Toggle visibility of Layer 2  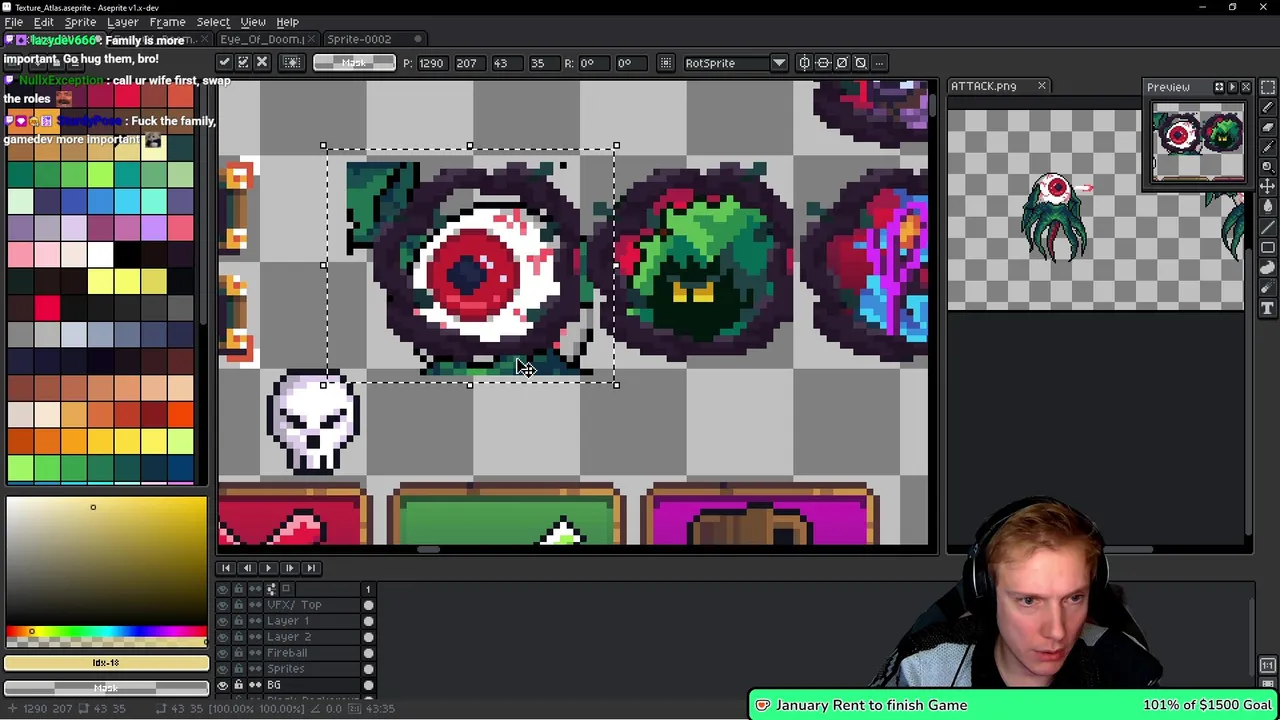click(x=223, y=637)
